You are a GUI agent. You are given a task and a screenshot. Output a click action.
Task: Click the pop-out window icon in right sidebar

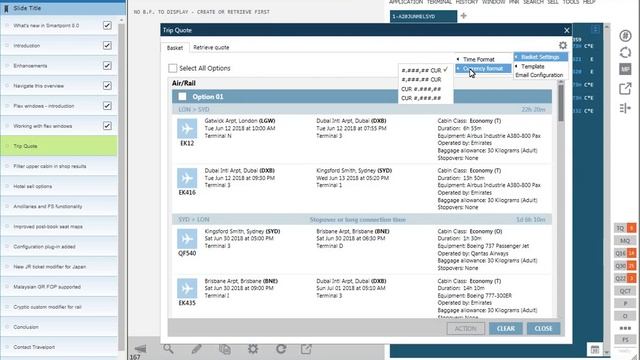tap(625, 89)
